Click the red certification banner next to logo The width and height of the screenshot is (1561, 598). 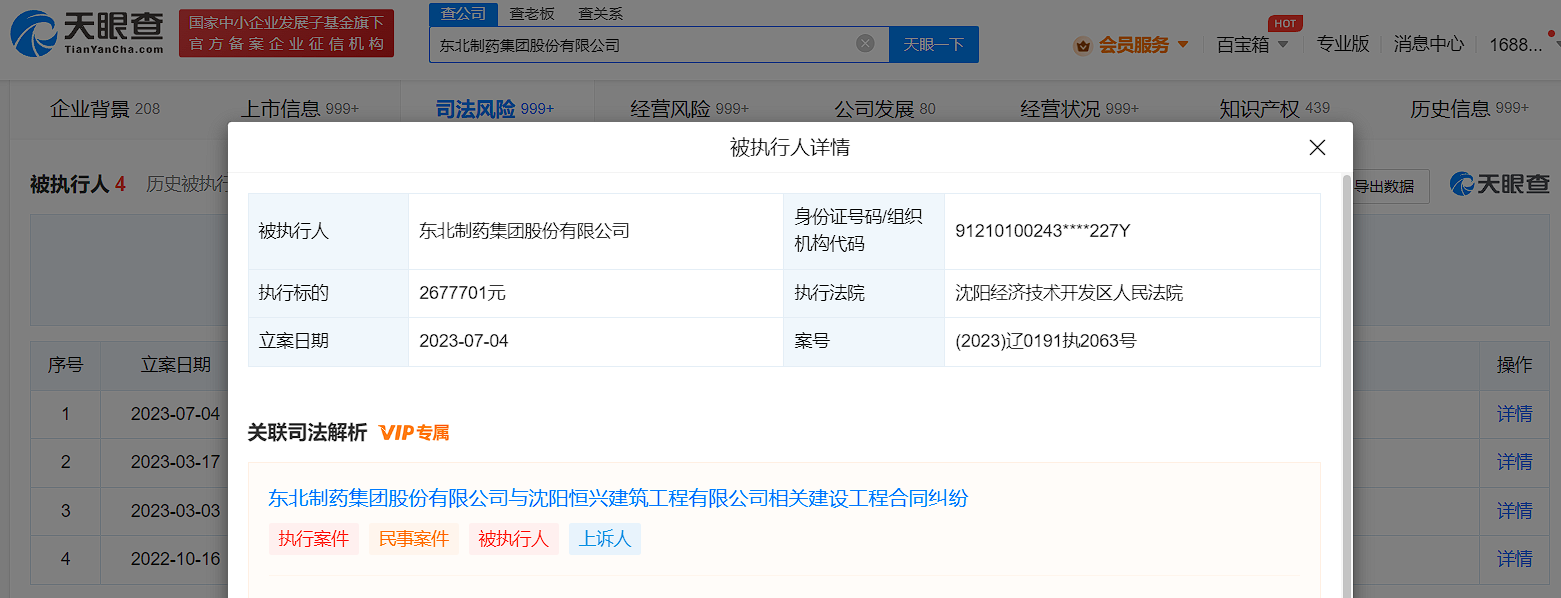[x=286, y=33]
